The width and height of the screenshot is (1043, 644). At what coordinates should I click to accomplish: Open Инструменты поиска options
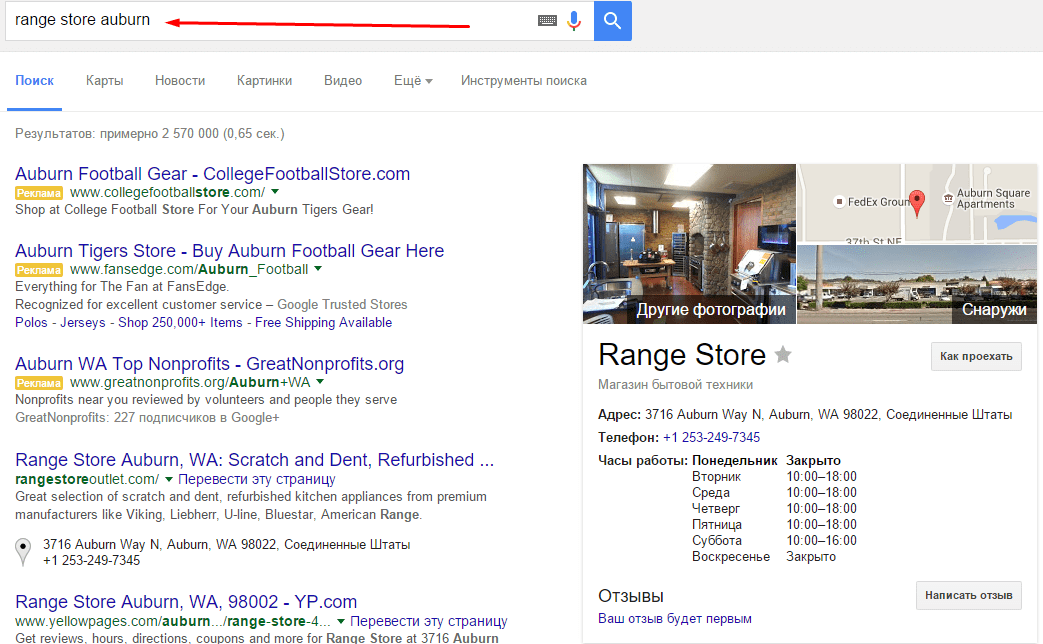[523, 81]
